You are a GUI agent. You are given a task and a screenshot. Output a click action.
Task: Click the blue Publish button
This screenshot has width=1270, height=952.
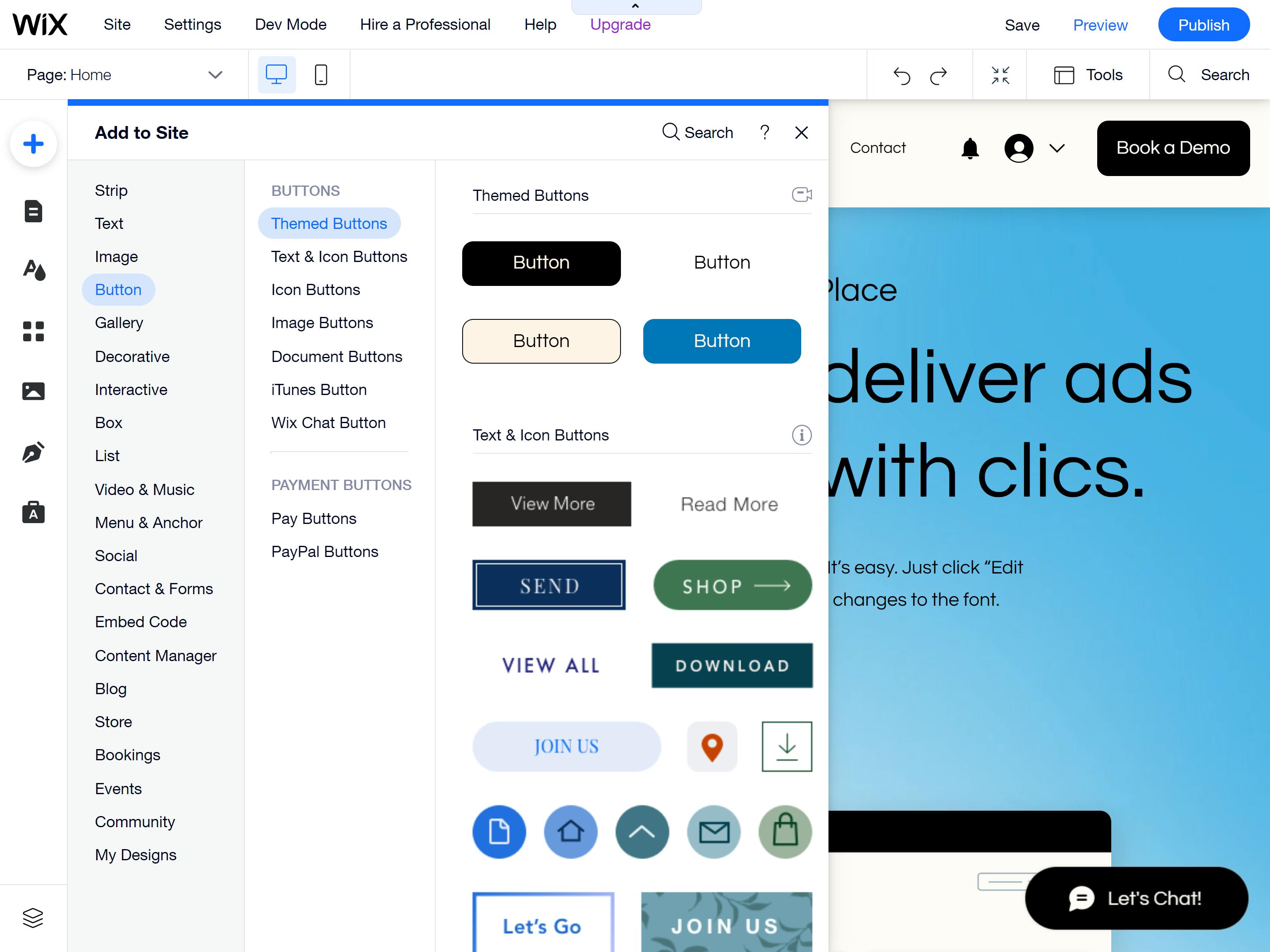[1203, 25]
